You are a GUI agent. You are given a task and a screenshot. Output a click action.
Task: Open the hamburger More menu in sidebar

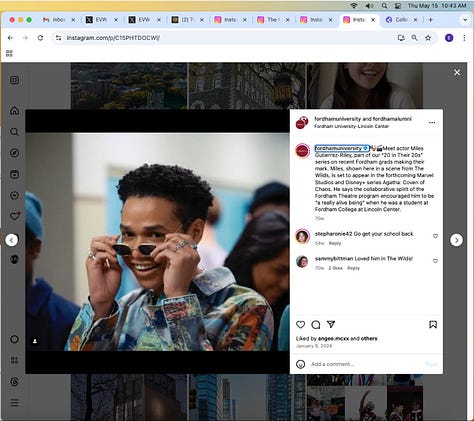click(x=14, y=403)
